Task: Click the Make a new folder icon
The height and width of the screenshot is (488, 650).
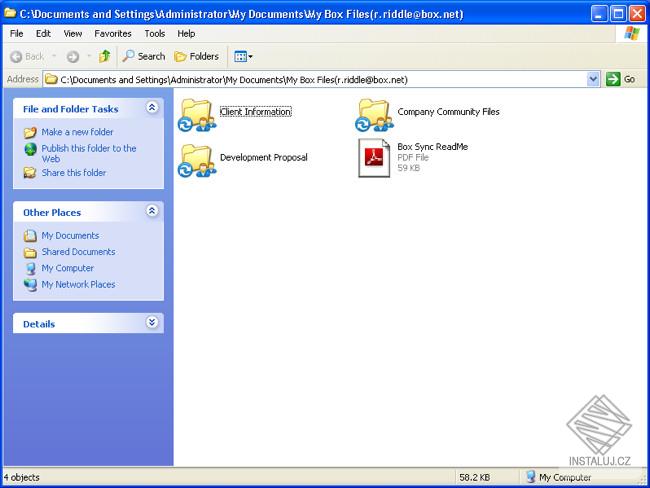Action: (x=30, y=132)
